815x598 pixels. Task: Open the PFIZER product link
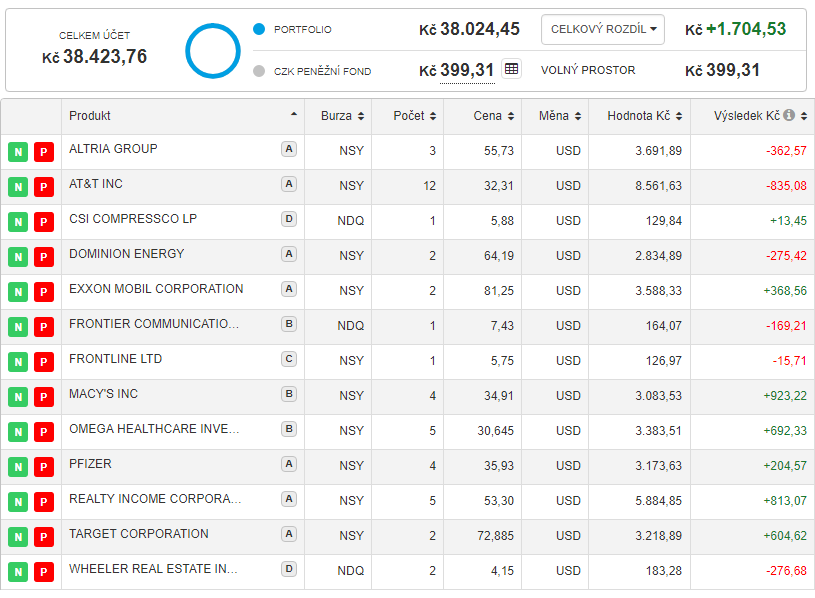90,464
